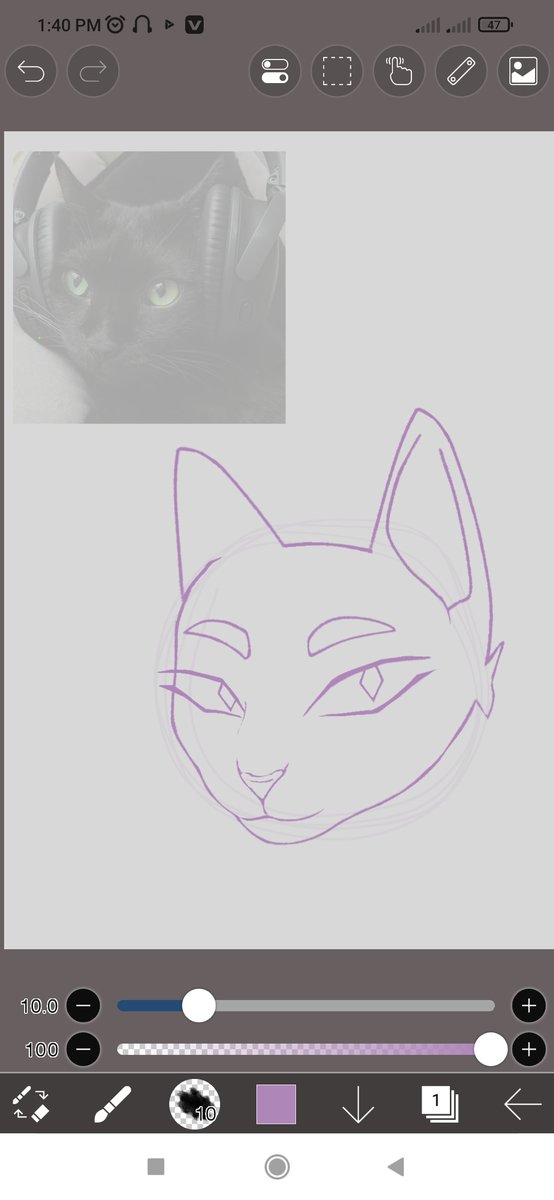Tap opacity value 100
Screen dimensions: 554x1200
click(42, 1050)
